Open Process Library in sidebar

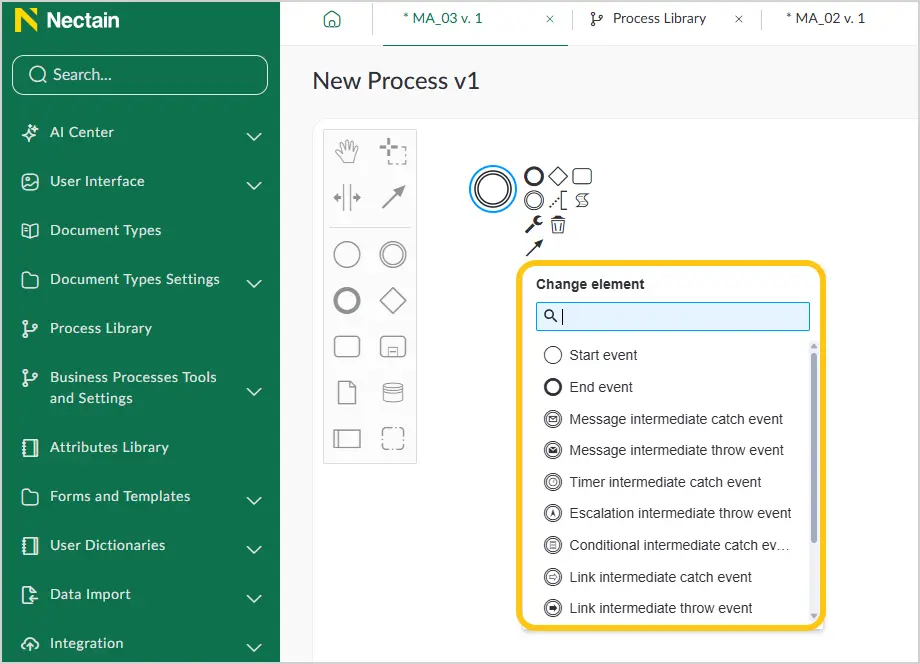(x=100, y=328)
